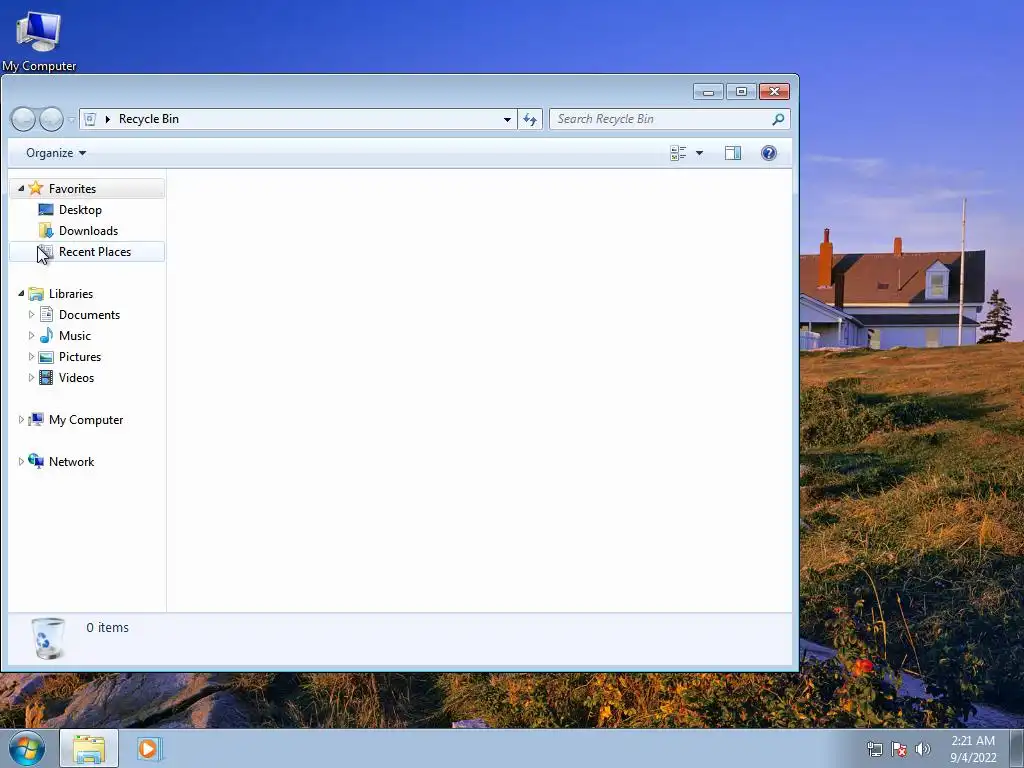Expand the Videos library
This screenshot has height=768, width=1024.
click(31, 377)
